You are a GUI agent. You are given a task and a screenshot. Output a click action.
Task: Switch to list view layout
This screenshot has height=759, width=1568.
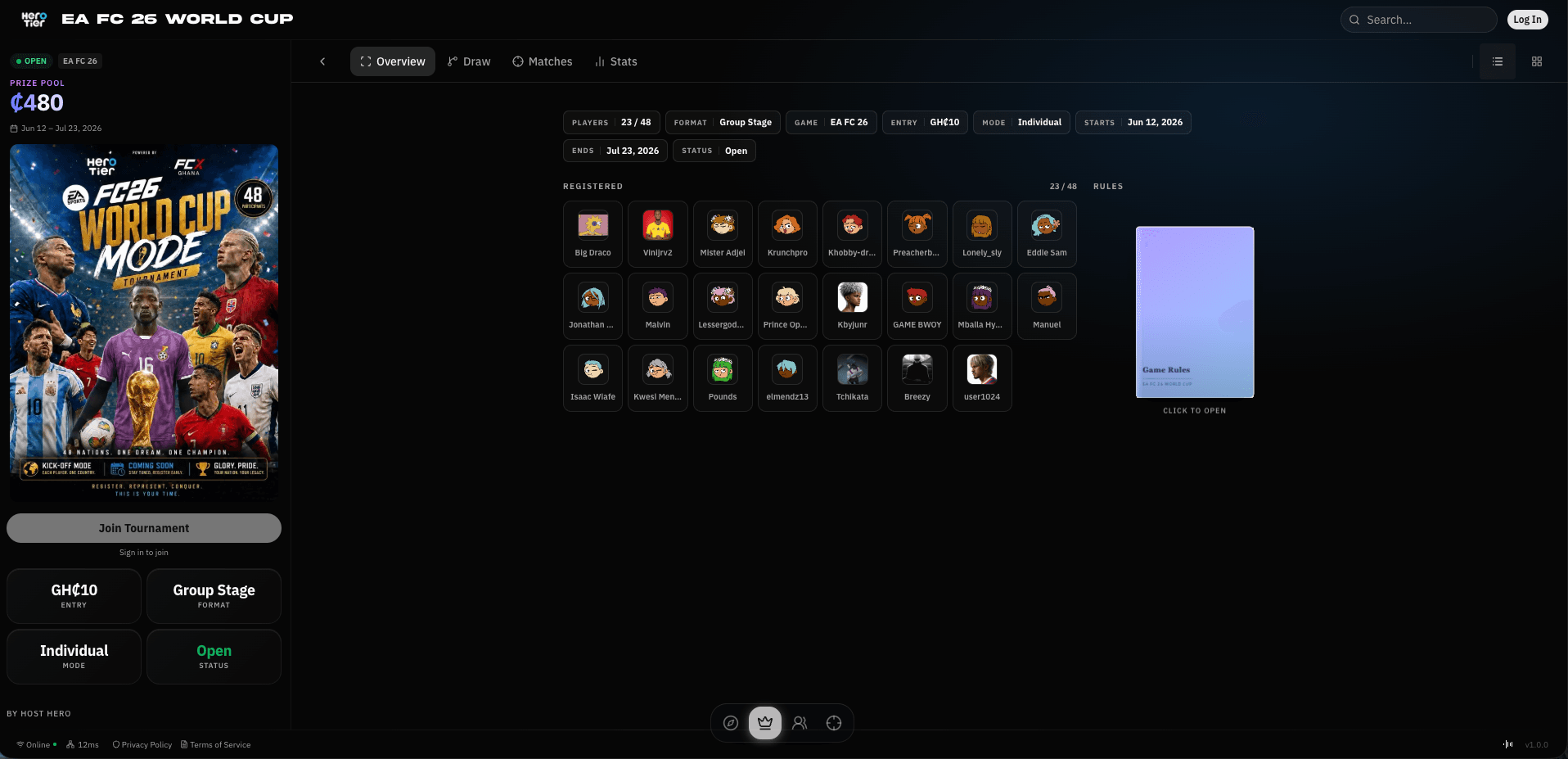(1498, 61)
